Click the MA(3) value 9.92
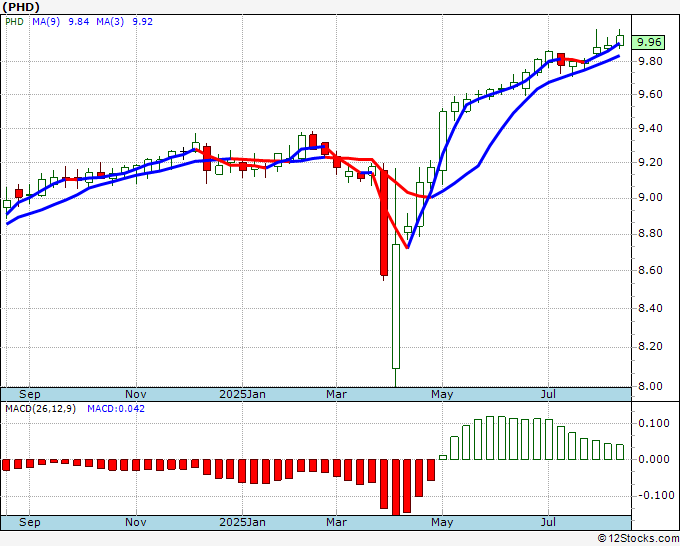Viewport: 680px width, 546px height. click(142, 22)
